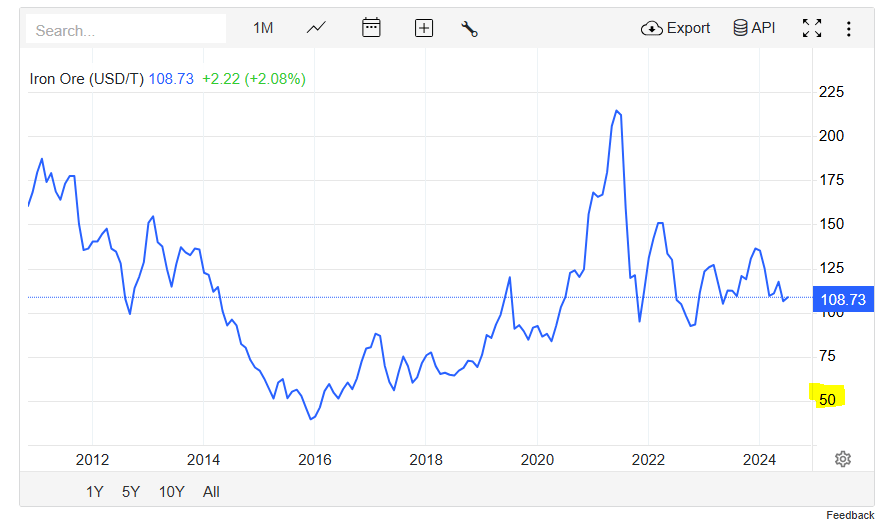The image size is (896, 528).
Task: Toggle fullscreen chart view
Action: [x=812, y=28]
